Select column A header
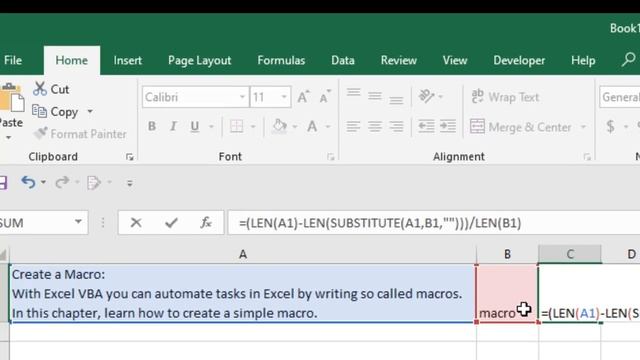The image size is (640, 360). [243, 255]
